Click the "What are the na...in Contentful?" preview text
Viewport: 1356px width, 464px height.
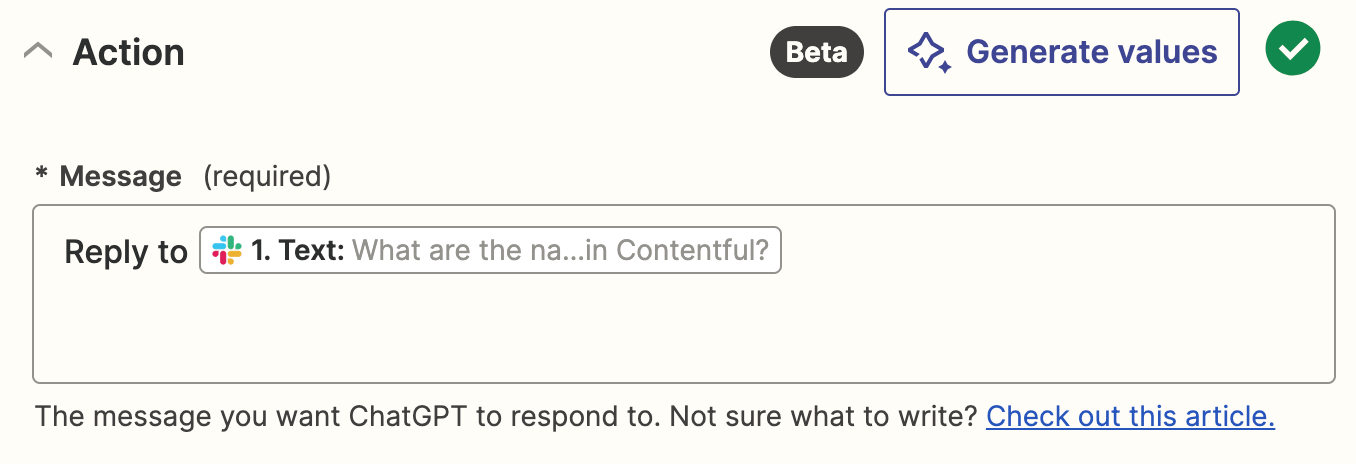(x=561, y=250)
